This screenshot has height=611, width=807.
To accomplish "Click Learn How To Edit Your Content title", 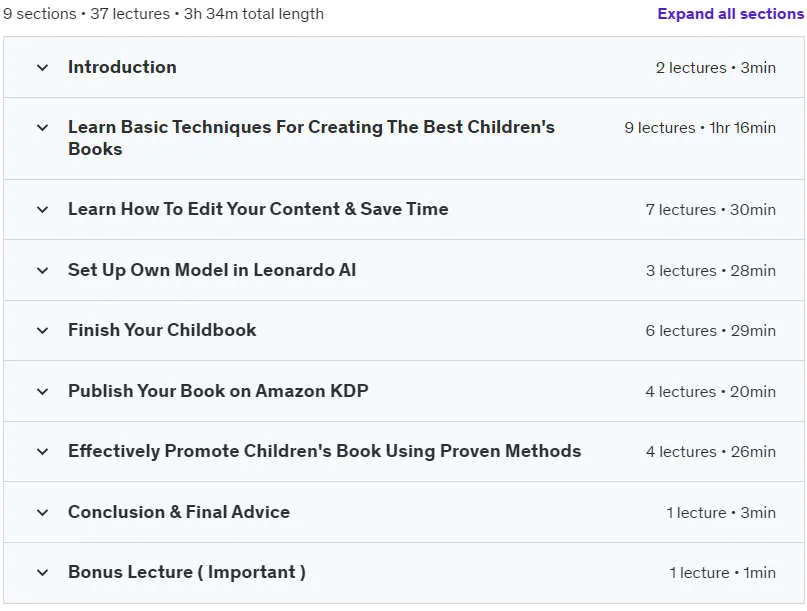I will (258, 209).
